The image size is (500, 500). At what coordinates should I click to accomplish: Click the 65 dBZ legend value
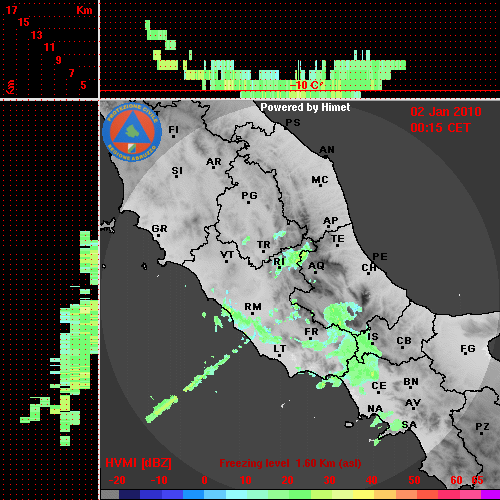click(477, 480)
